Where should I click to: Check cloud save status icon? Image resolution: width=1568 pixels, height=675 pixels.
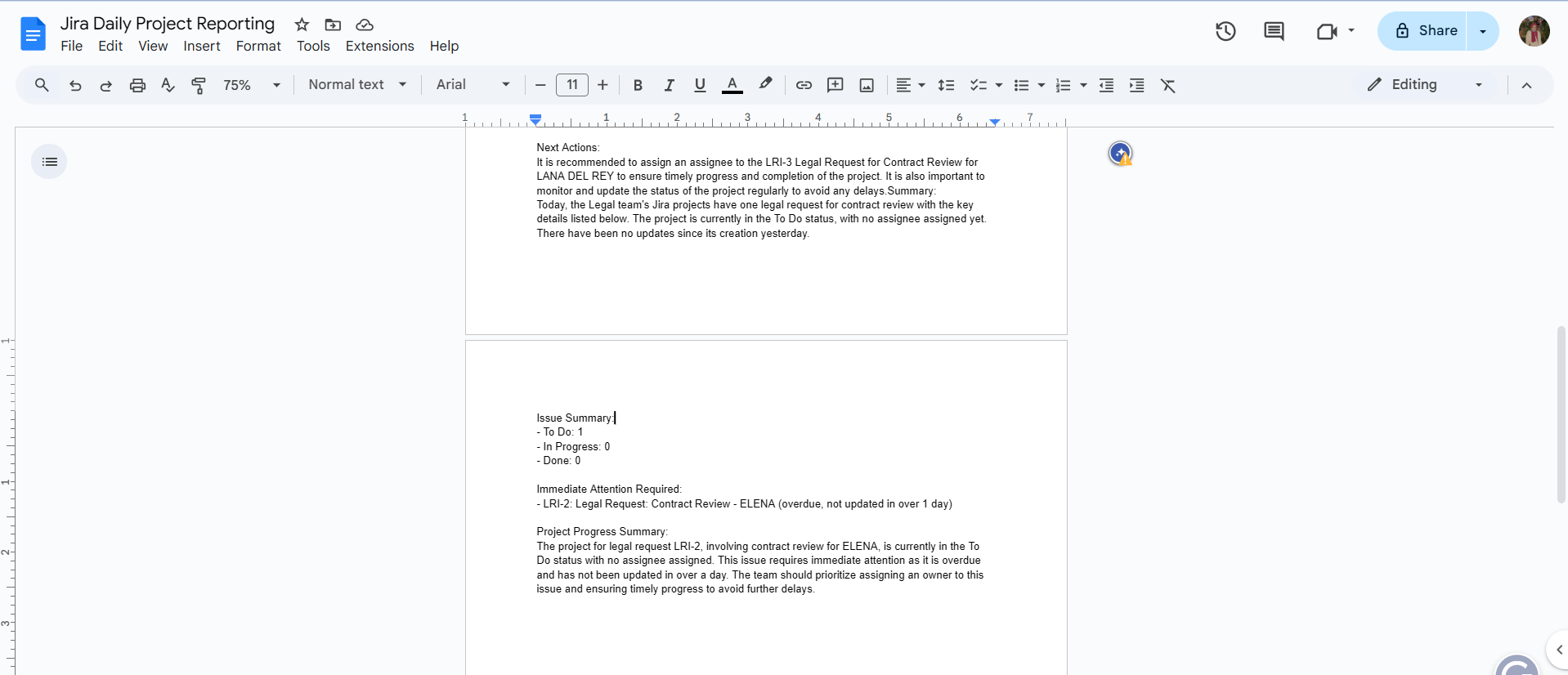pyautogui.click(x=365, y=25)
